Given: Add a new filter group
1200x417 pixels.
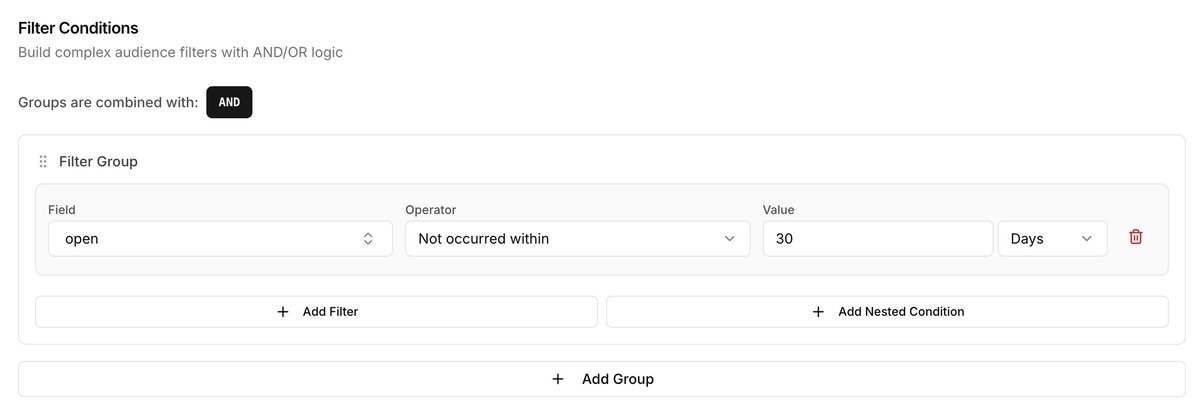Looking at the screenshot, I should [602, 379].
